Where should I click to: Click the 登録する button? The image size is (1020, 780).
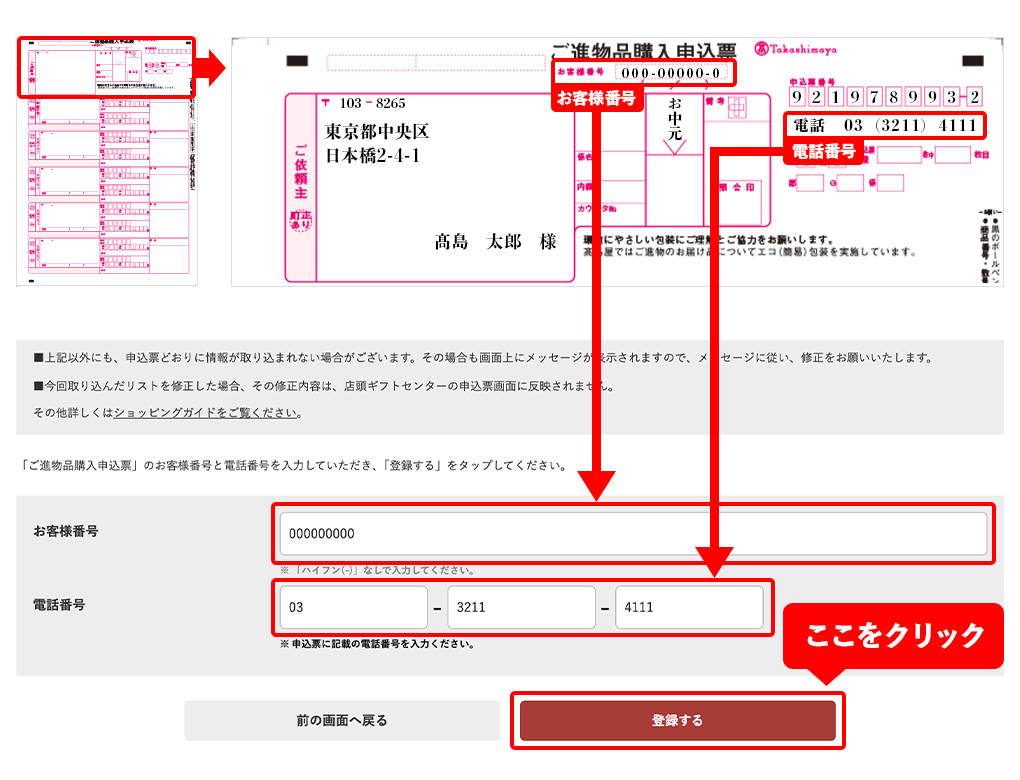pos(677,720)
